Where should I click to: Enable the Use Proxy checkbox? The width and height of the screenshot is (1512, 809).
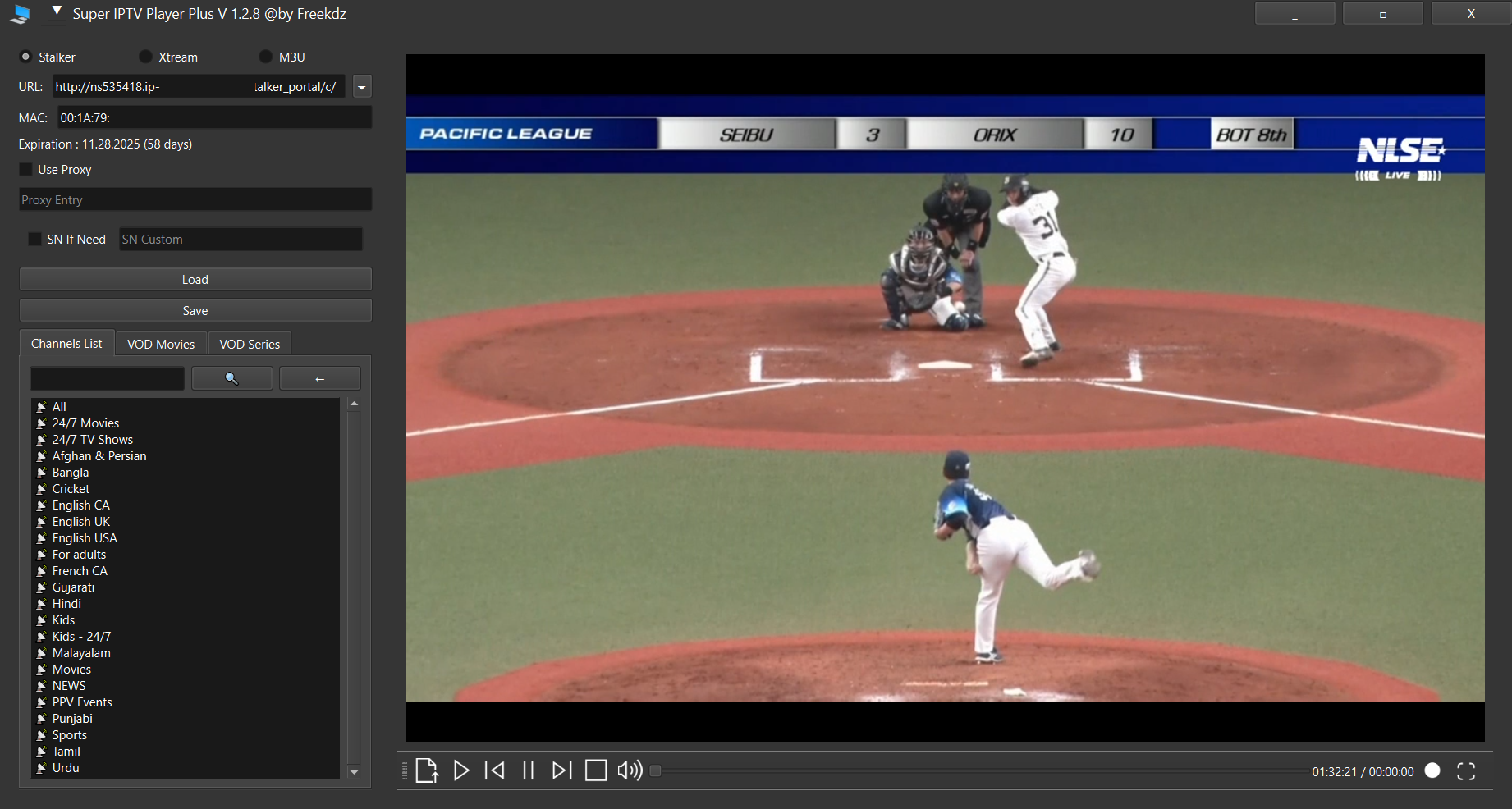tap(26, 169)
